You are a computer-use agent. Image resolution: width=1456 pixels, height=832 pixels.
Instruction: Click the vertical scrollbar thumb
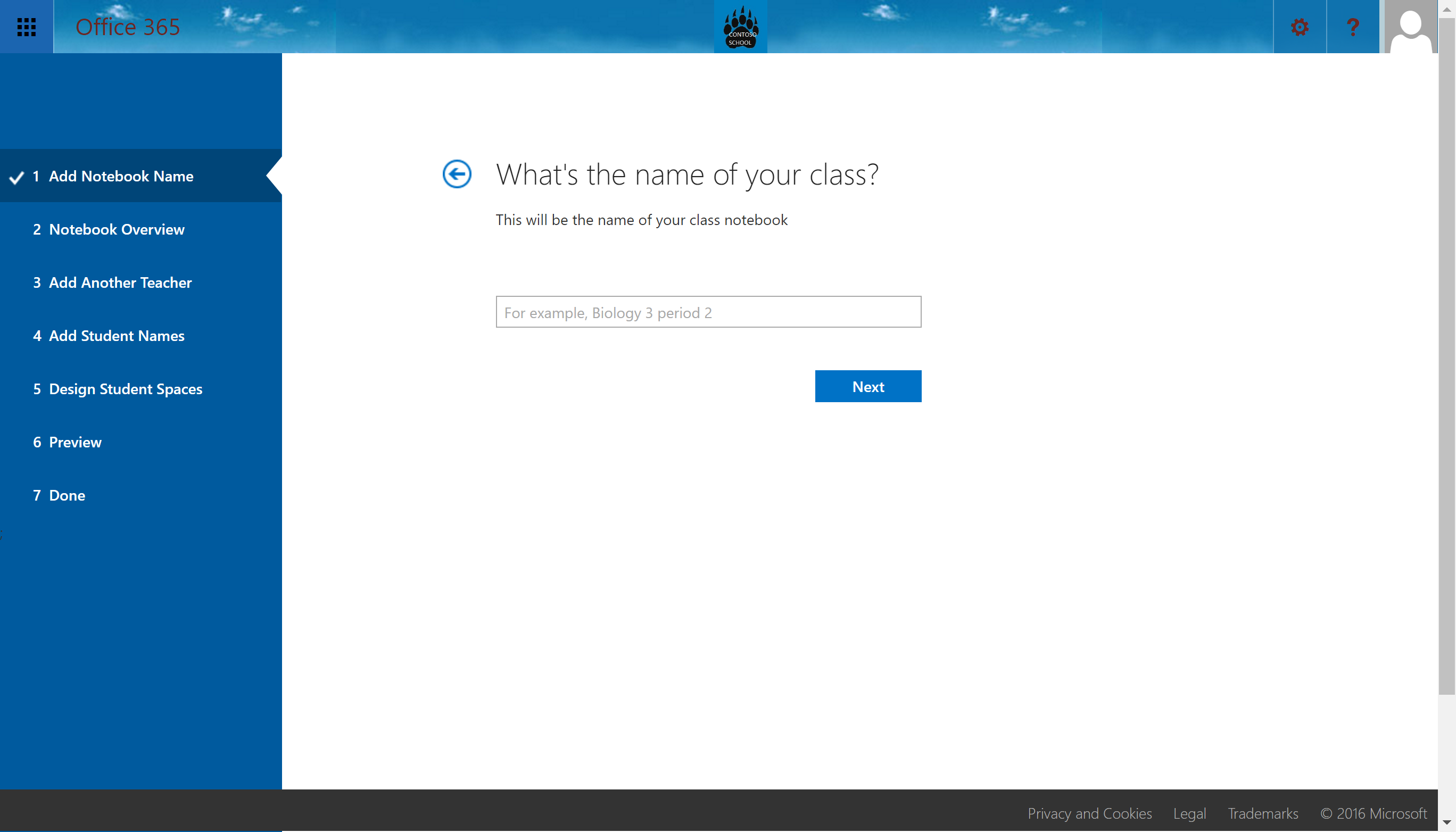point(1447,356)
